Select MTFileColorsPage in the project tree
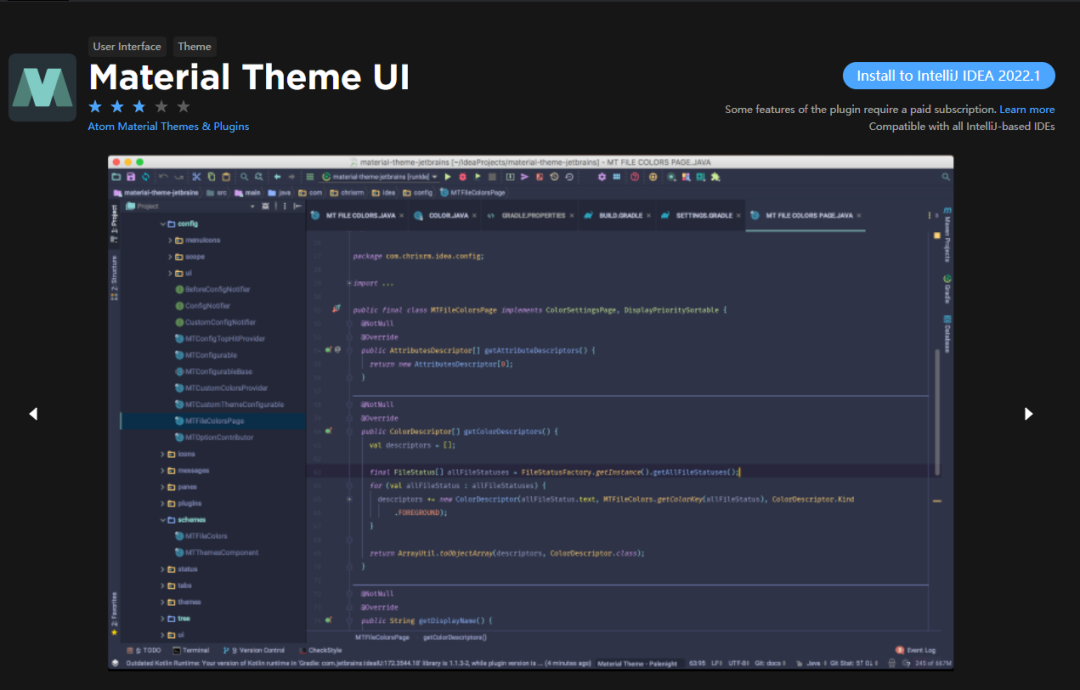This screenshot has height=690, width=1080. [214, 421]
